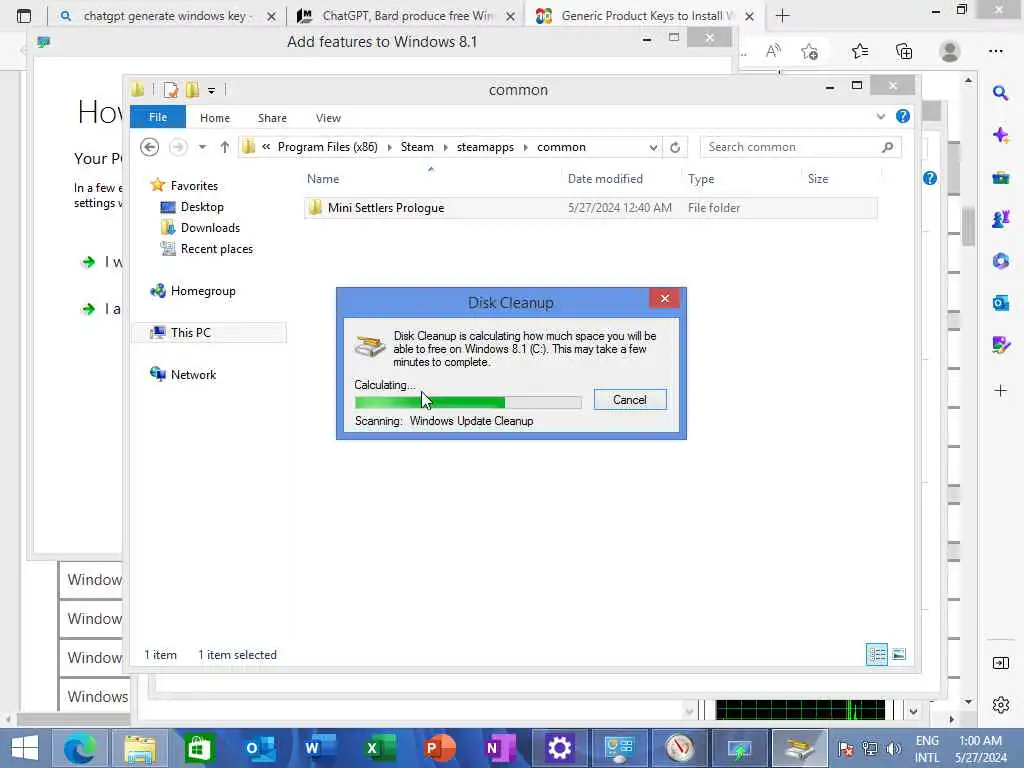The image size is (1024, 768).
Task: Expand the Explorer ribbon chevron
Action: [x=880, y=116]
